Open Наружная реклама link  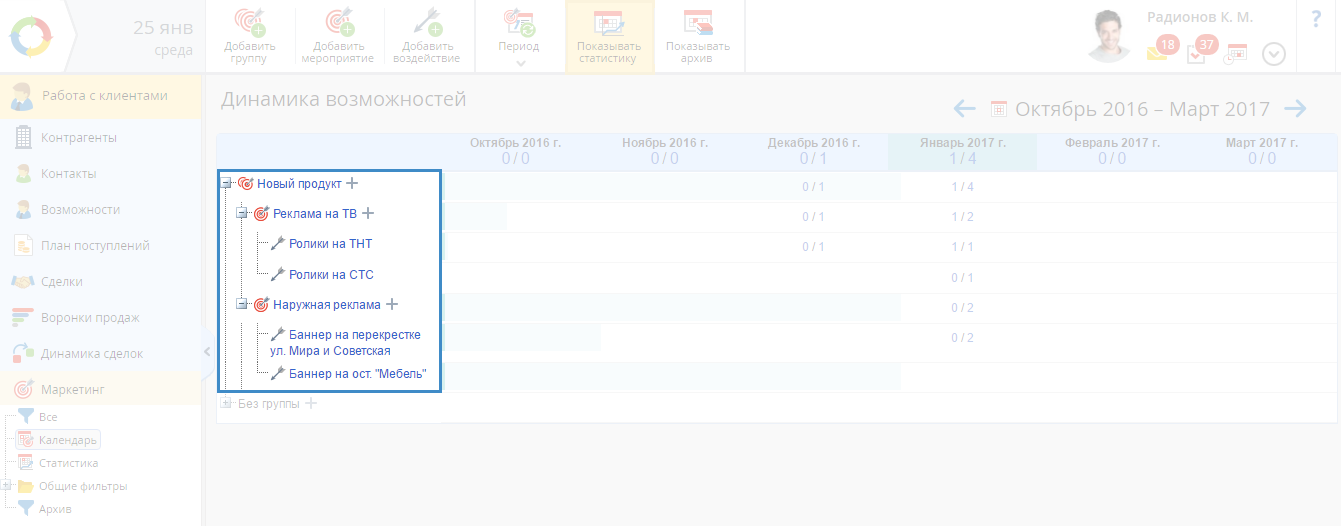pos(327,305)
